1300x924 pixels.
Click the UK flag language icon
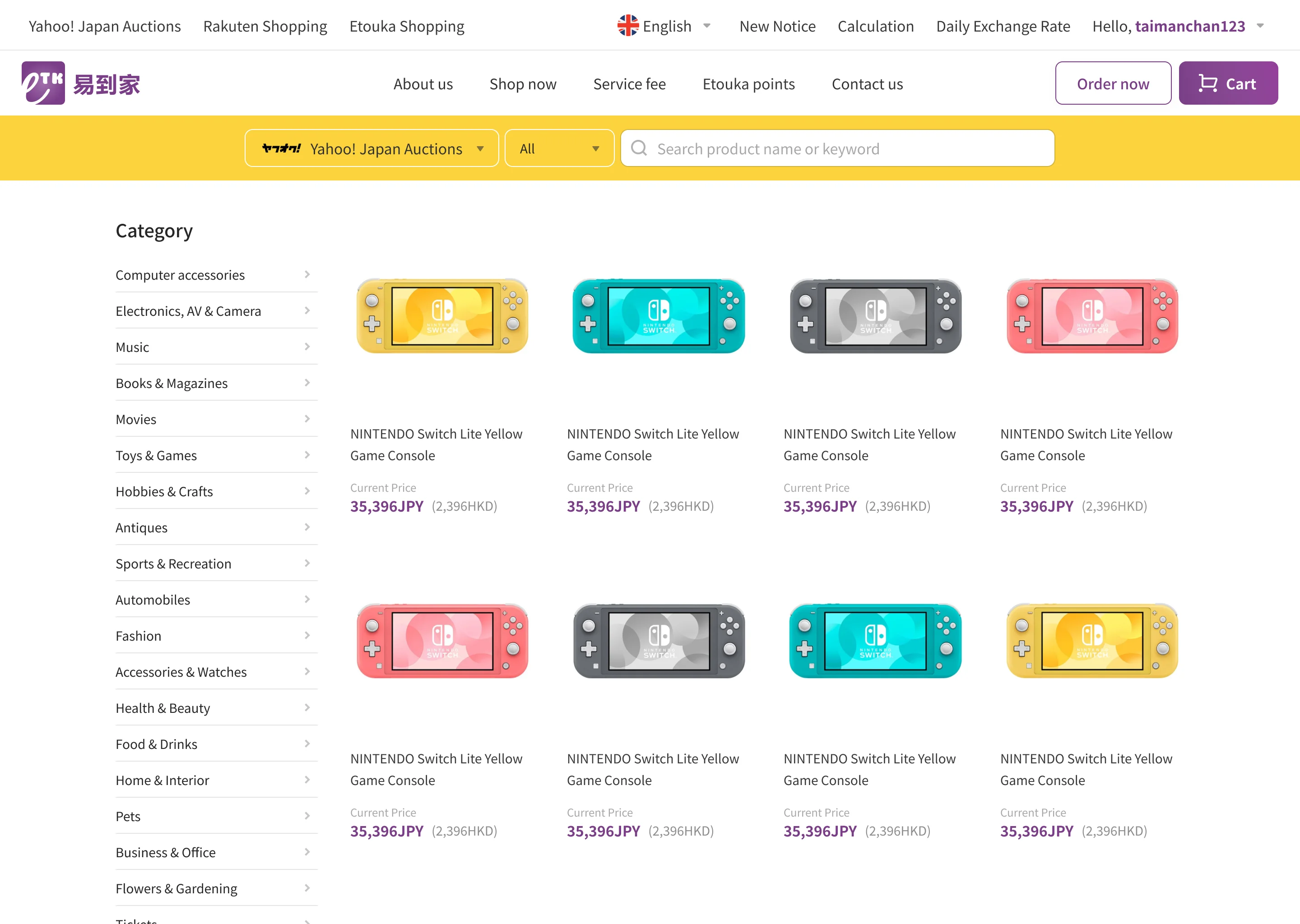628,26
